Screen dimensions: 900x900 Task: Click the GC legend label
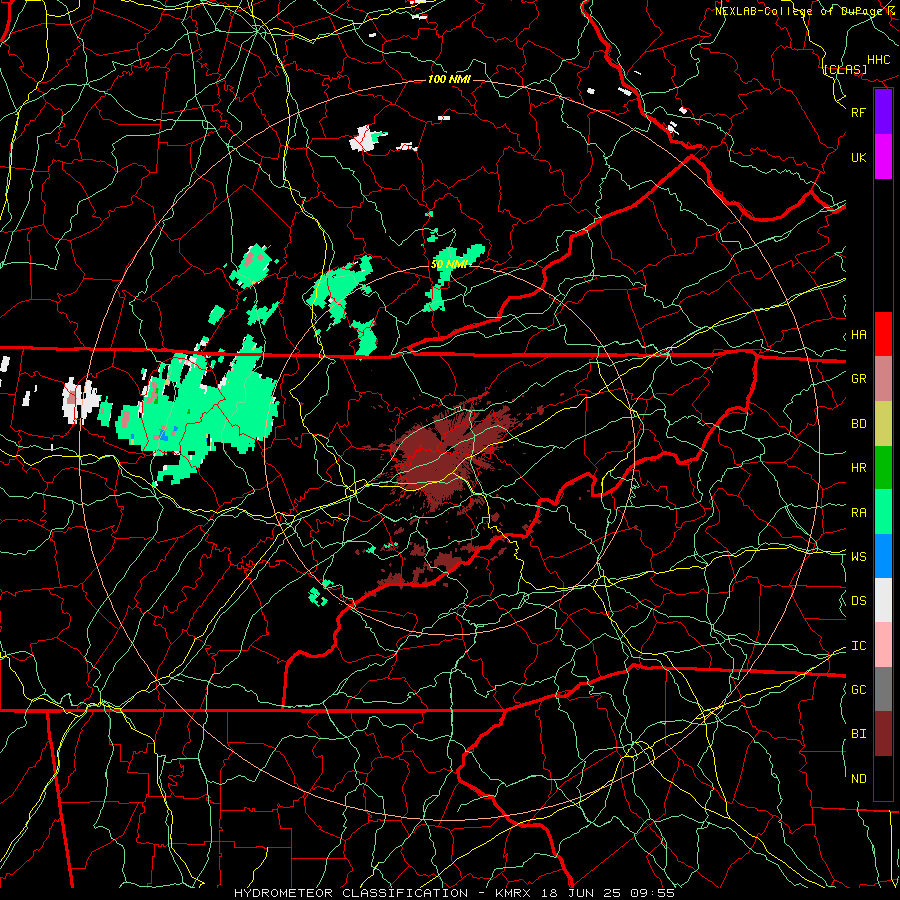[858, 690]
